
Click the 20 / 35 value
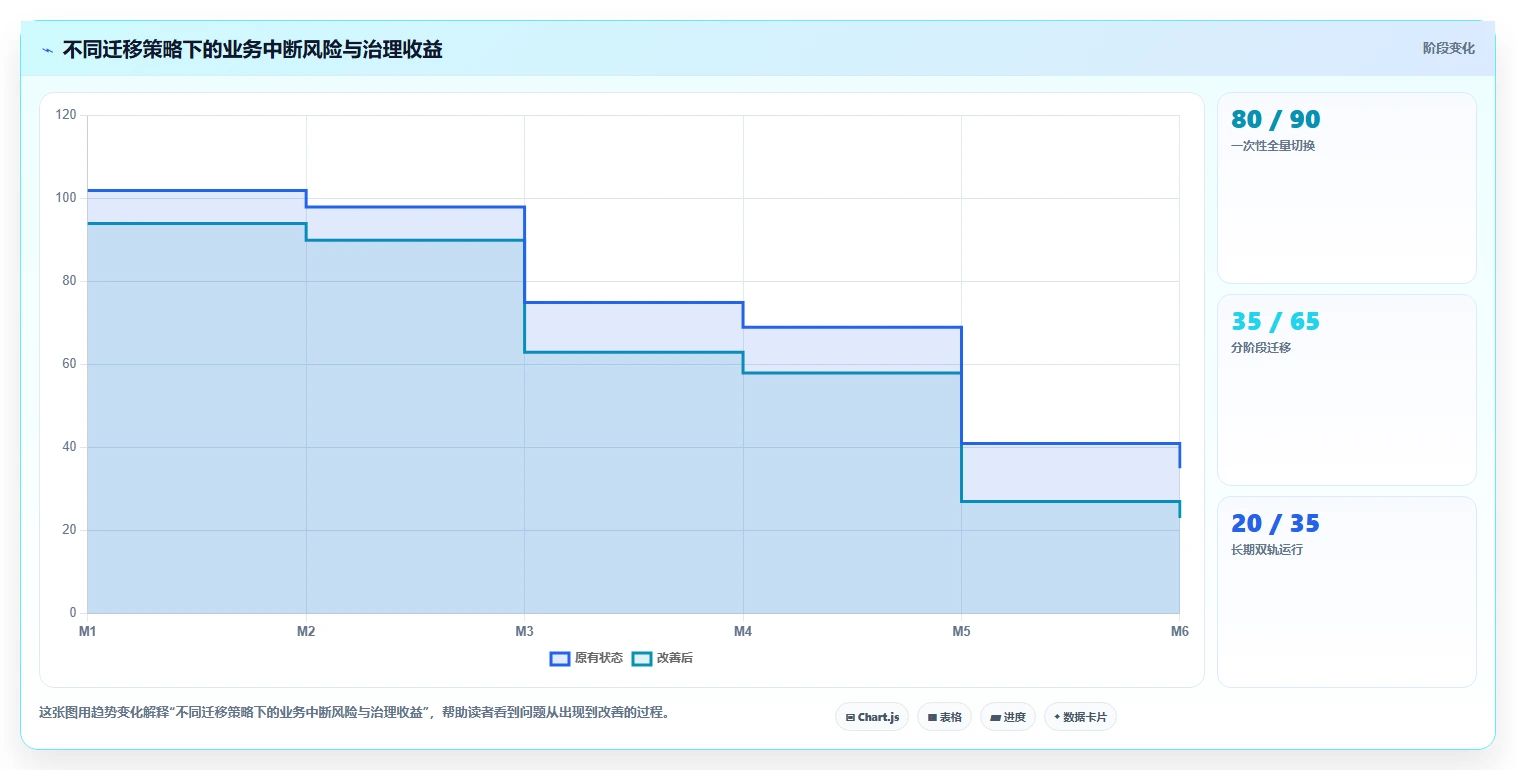1275,524
